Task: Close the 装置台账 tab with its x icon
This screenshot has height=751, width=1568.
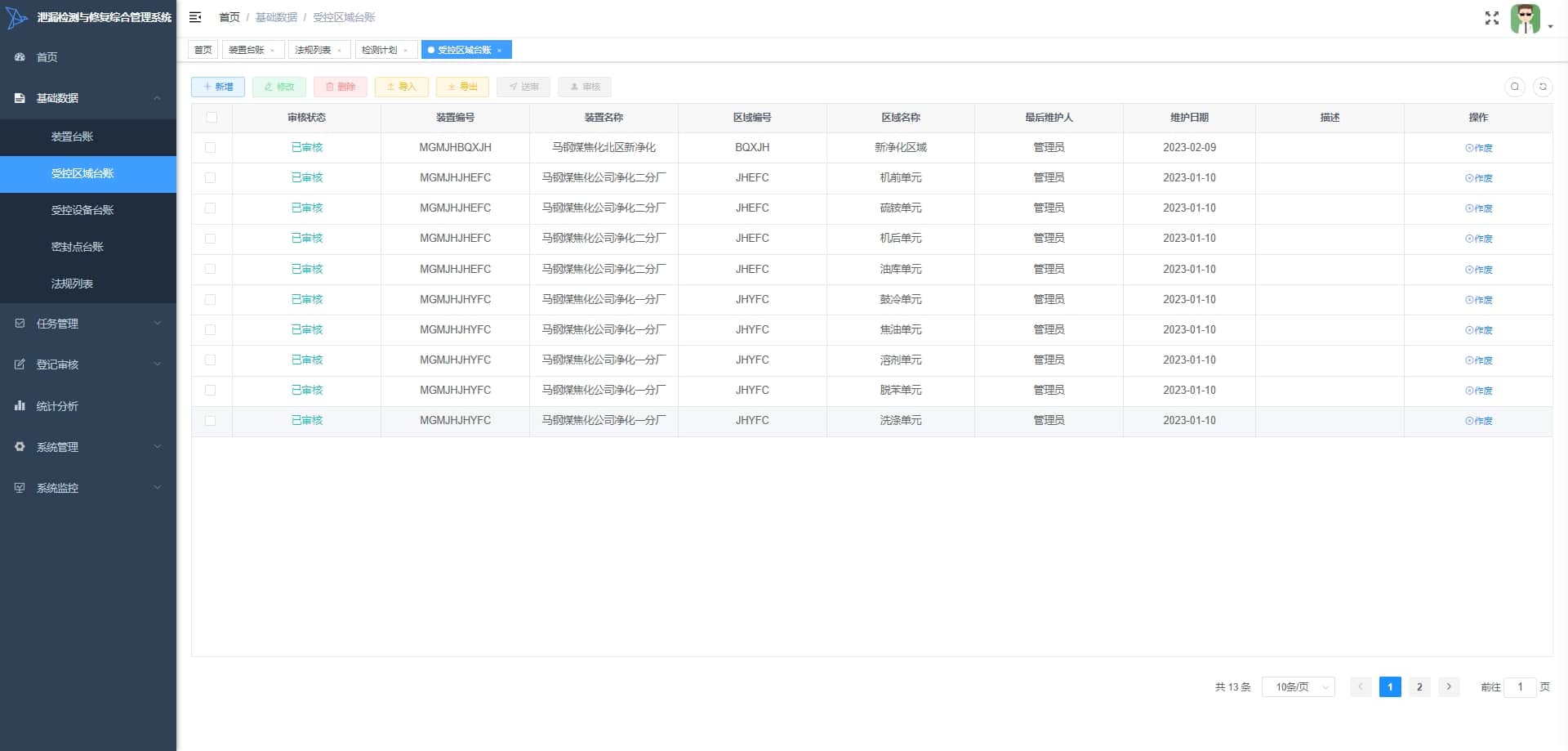Action: click(273, 51)
